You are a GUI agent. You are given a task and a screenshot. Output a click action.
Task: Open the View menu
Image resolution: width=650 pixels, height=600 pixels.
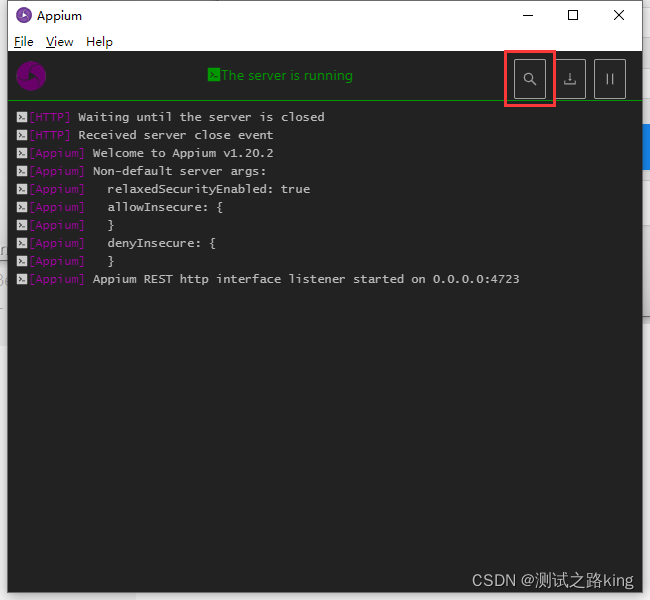pos(59,42)
